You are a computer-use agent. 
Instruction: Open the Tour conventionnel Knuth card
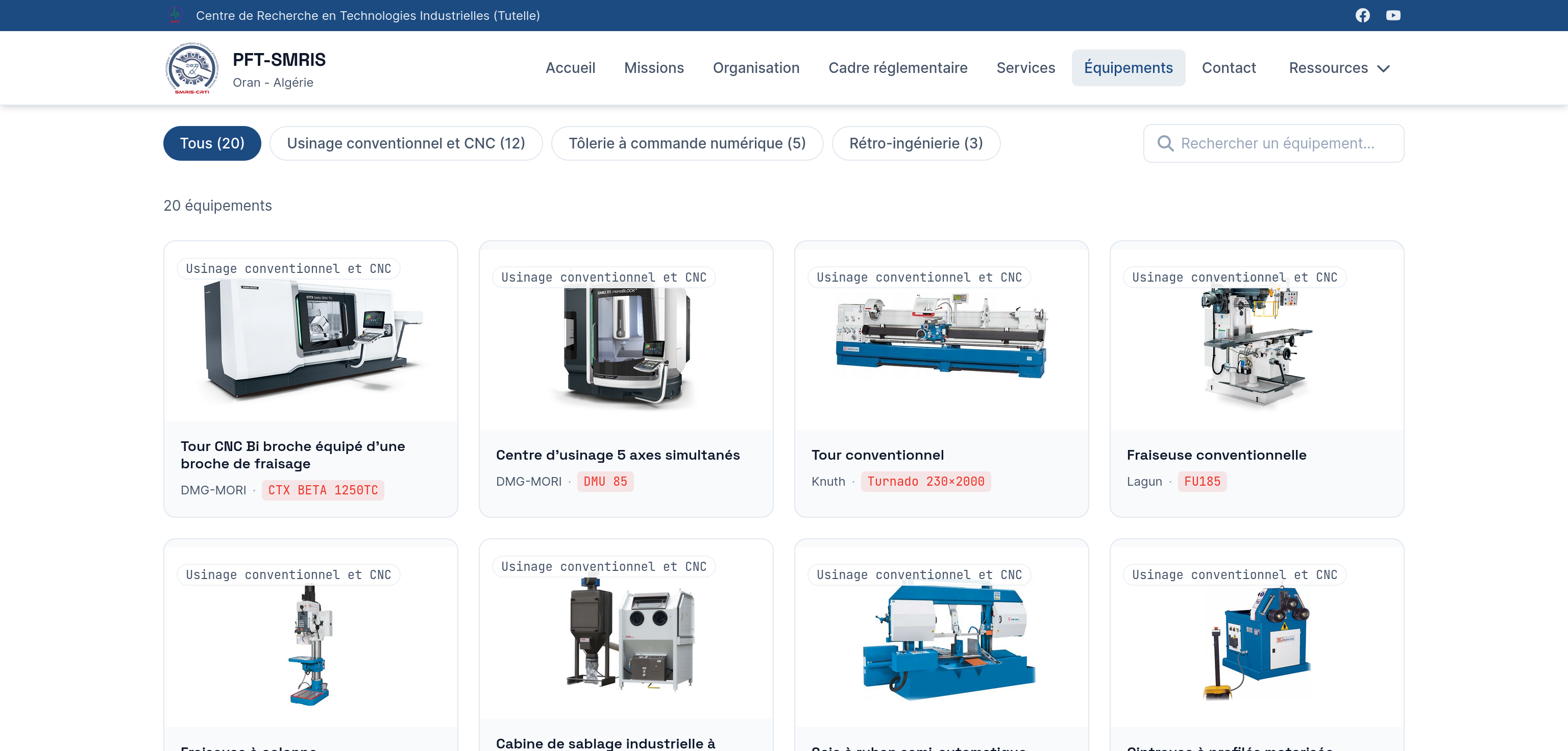click(x=941, y=379)
